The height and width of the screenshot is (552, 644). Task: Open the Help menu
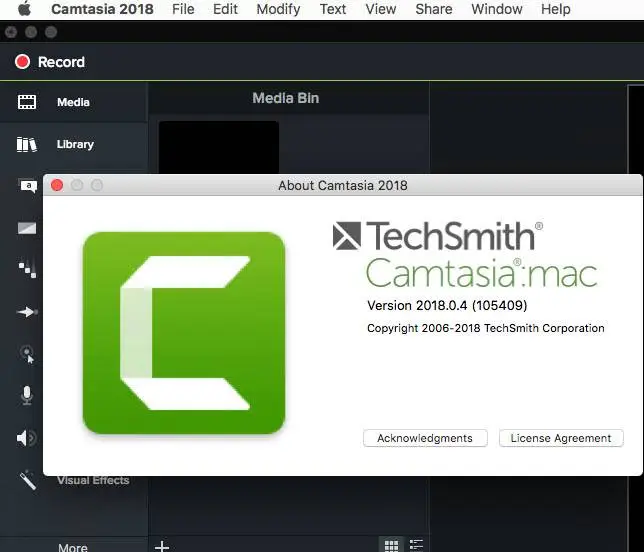pos(556,9)
